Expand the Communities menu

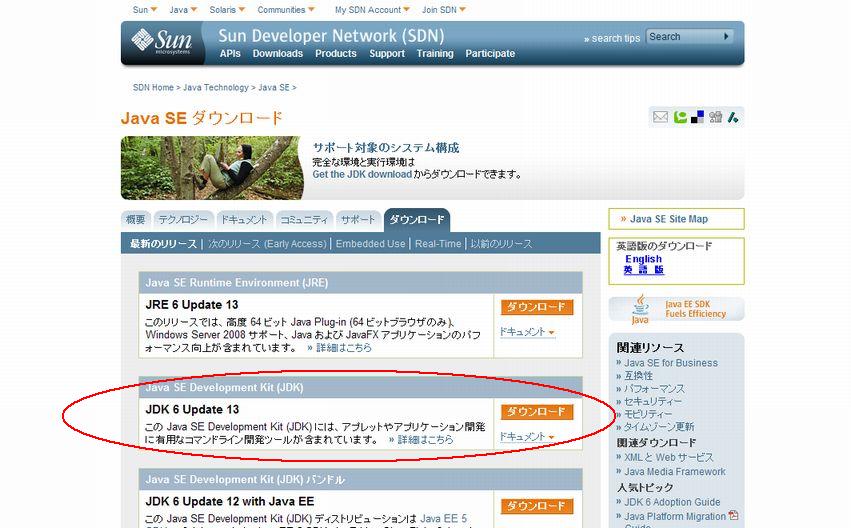[x=285, y=10]
